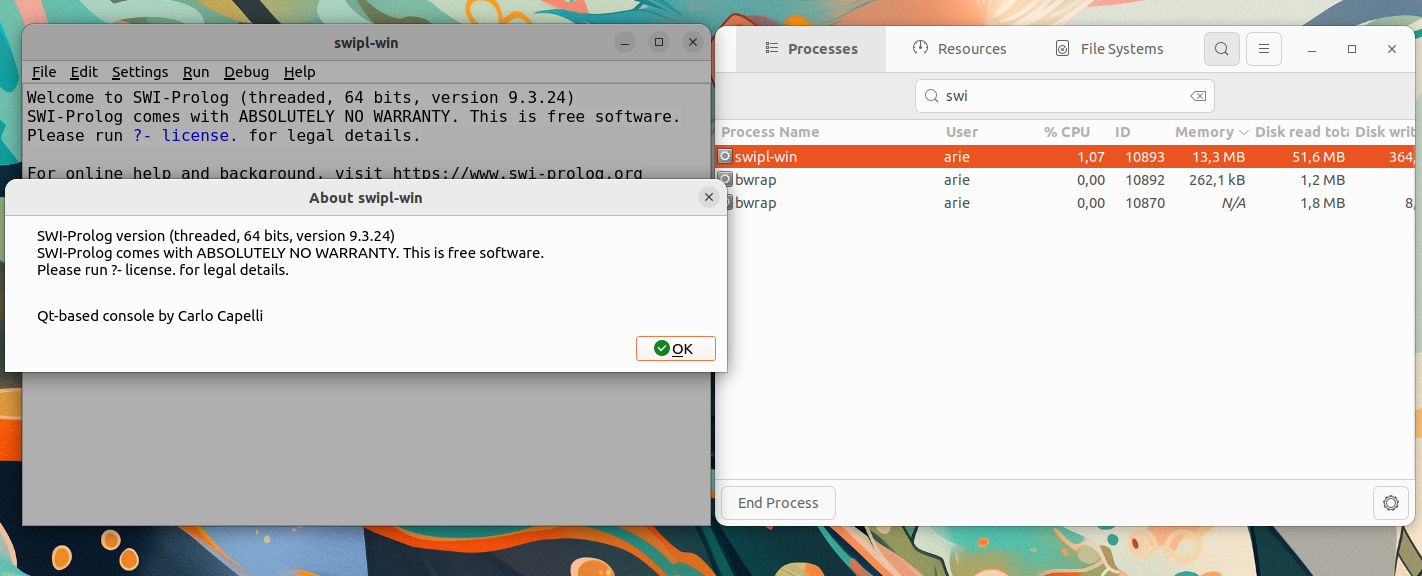Click the N/A memory cell

click(x=1233, y=203)
